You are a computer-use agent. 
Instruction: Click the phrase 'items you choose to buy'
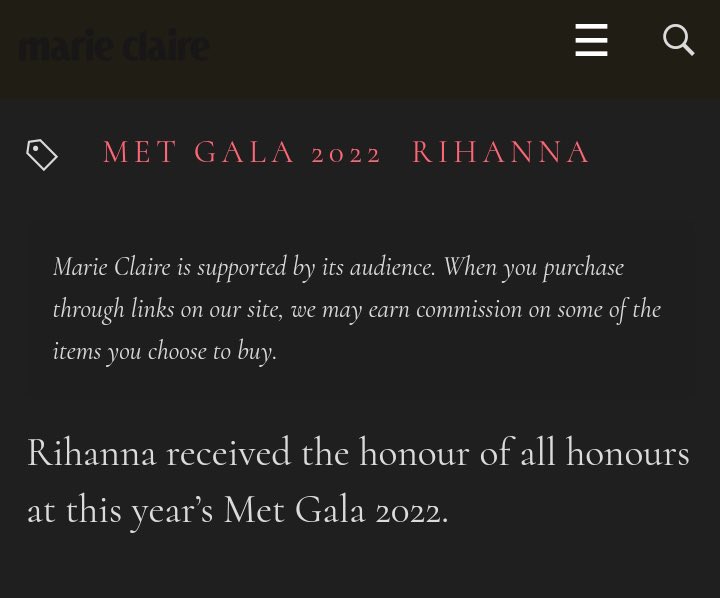(x=164, y=352)
